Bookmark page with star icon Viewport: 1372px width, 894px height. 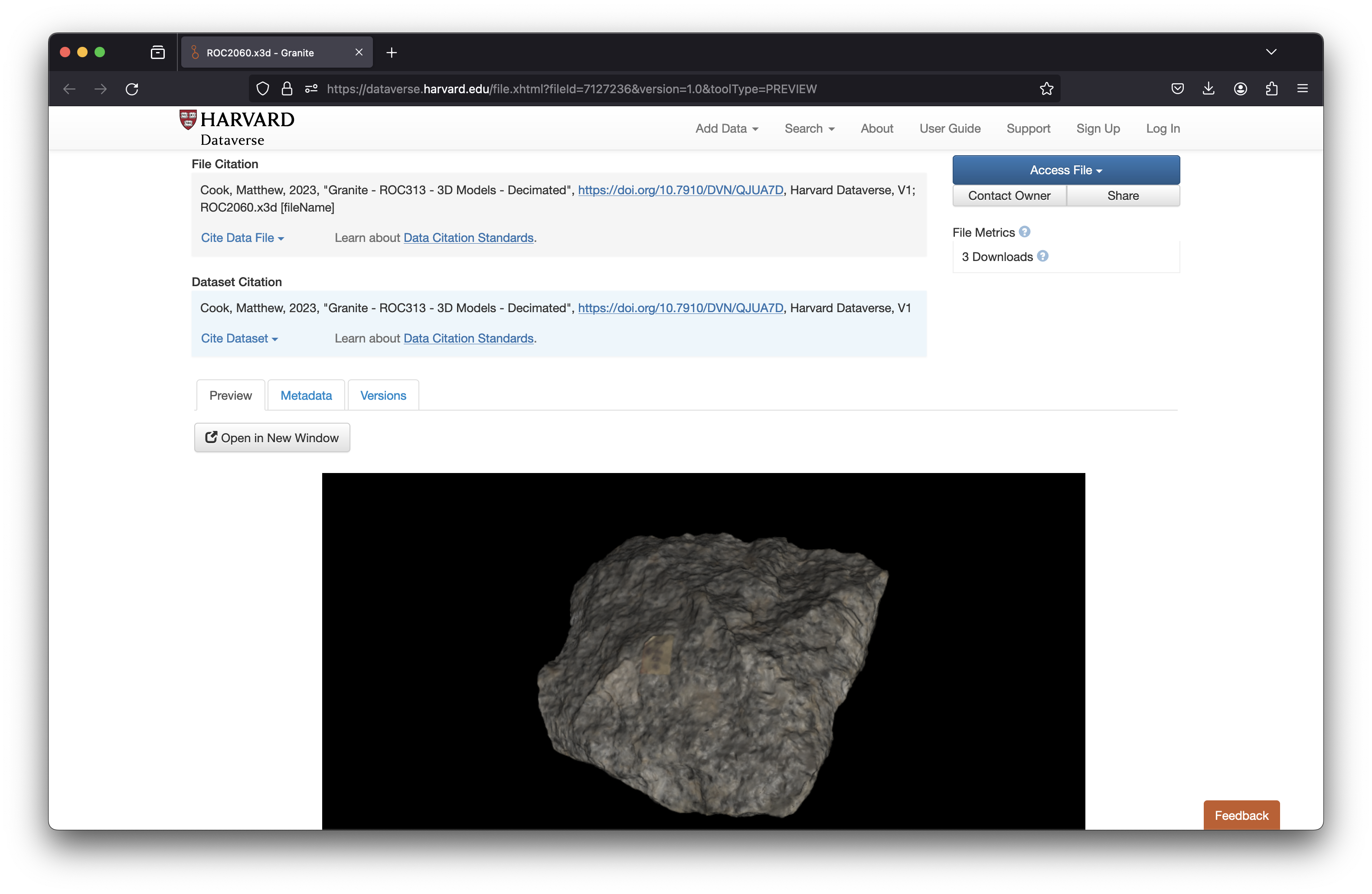point(1046,89)
